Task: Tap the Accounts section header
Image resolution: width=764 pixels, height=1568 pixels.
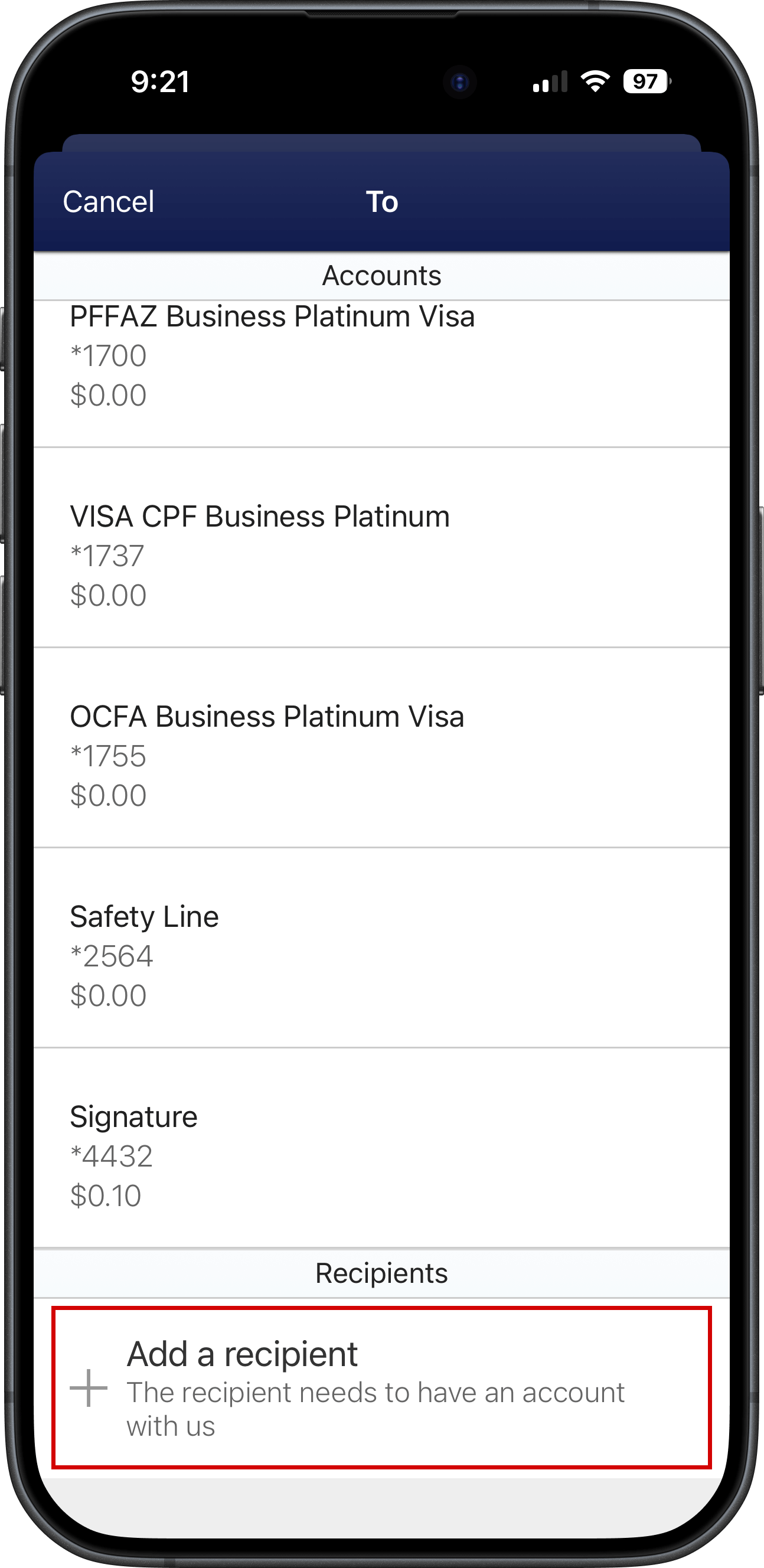Action: coord(381,276)
